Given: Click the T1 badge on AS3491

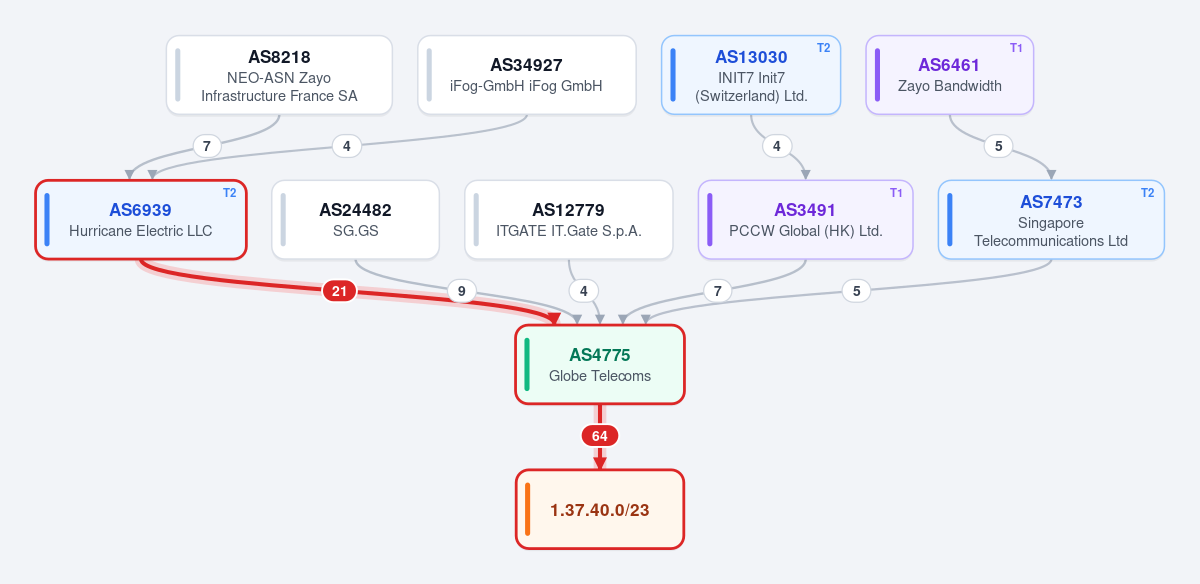Looking at the screenshot, I should (x=896, y=193).
